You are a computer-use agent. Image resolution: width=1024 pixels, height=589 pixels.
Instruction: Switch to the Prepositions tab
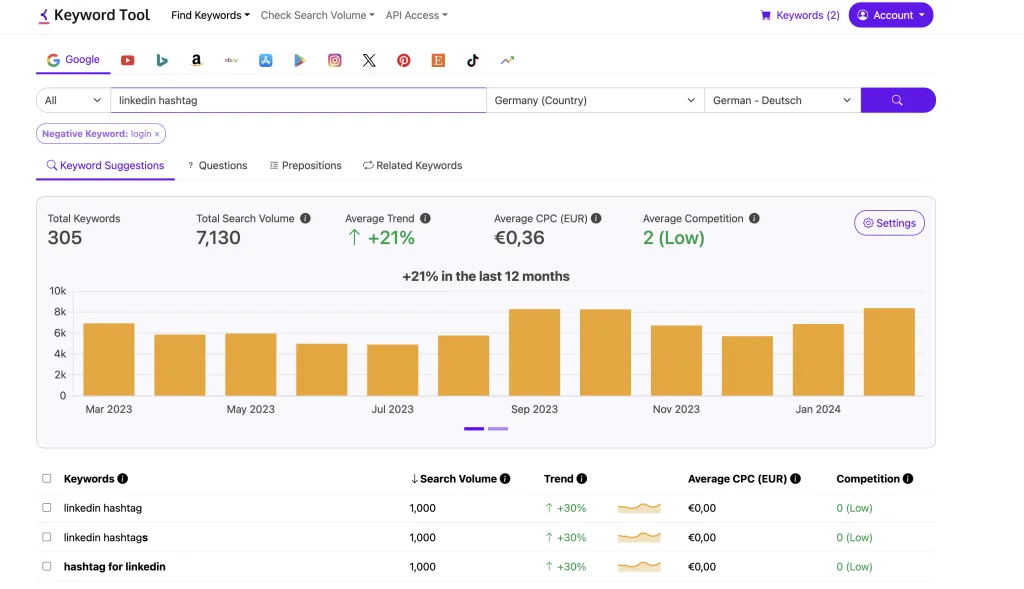tap(306, 165)
